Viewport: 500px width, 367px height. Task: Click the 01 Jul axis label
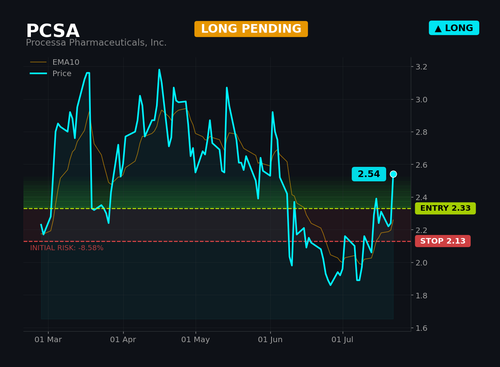pos(342,340)
